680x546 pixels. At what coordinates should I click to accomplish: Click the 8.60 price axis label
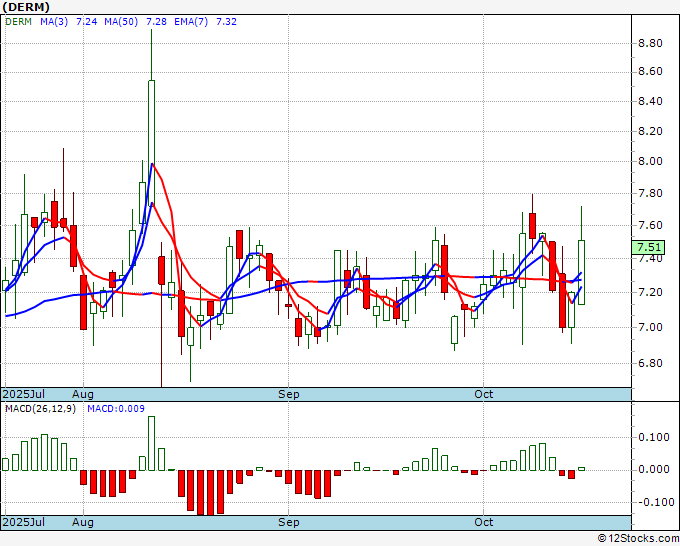[x=650, y=72]
